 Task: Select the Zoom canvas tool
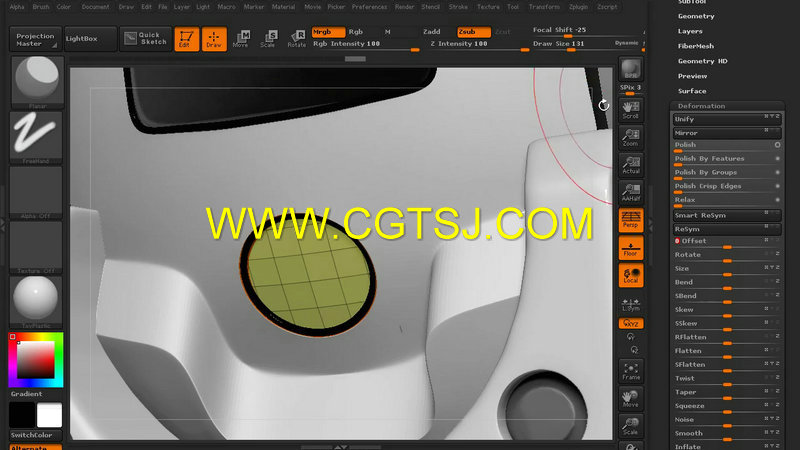(631, 137)
